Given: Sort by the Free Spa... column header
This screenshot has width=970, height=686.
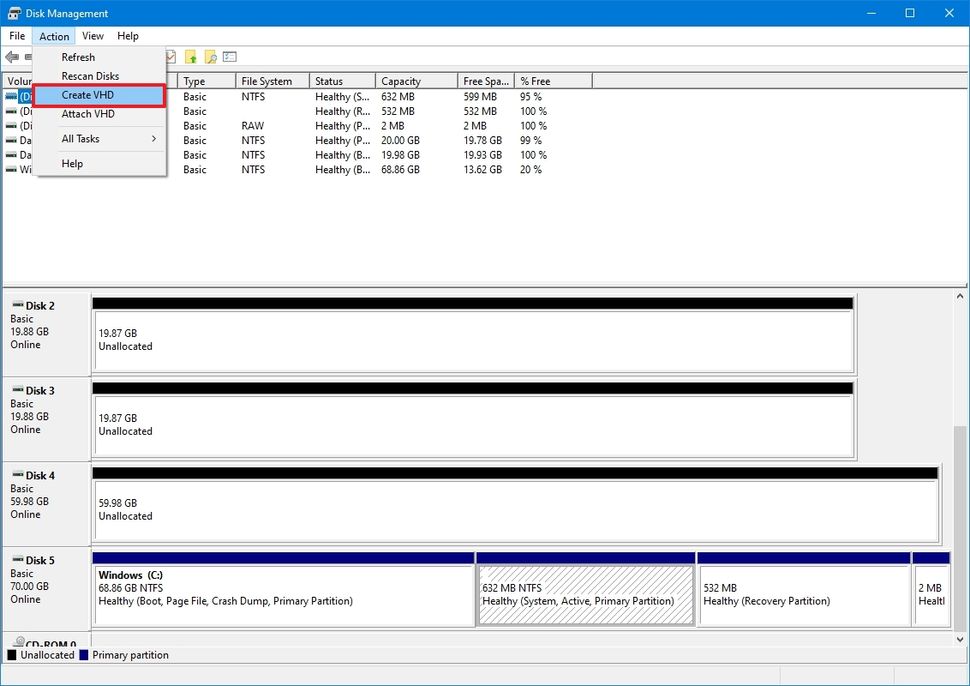Looking at the screenshot, I should pyautogui.click(x=486, y=81).
